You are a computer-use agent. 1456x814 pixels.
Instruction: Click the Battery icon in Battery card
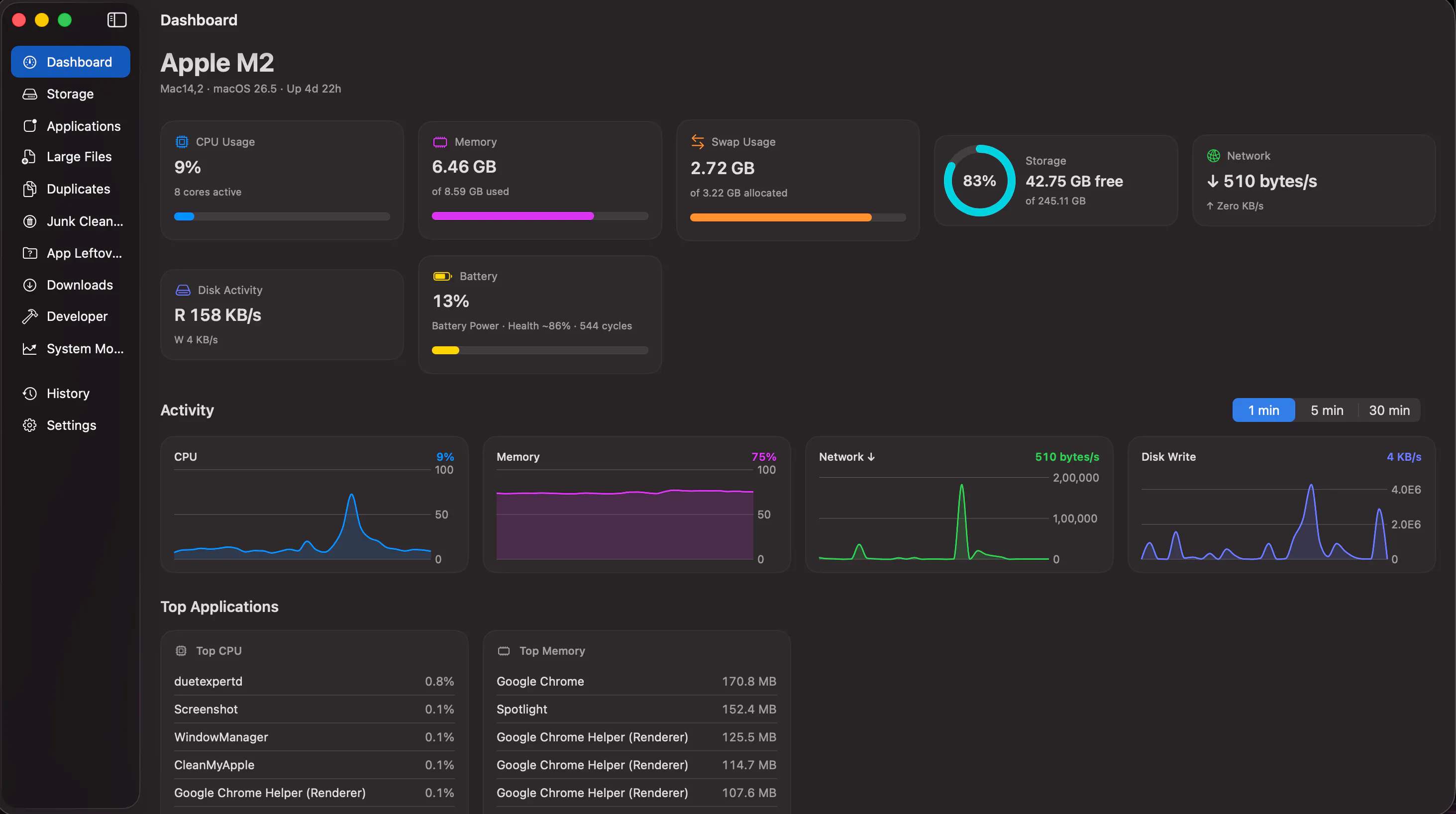[442, 277]
